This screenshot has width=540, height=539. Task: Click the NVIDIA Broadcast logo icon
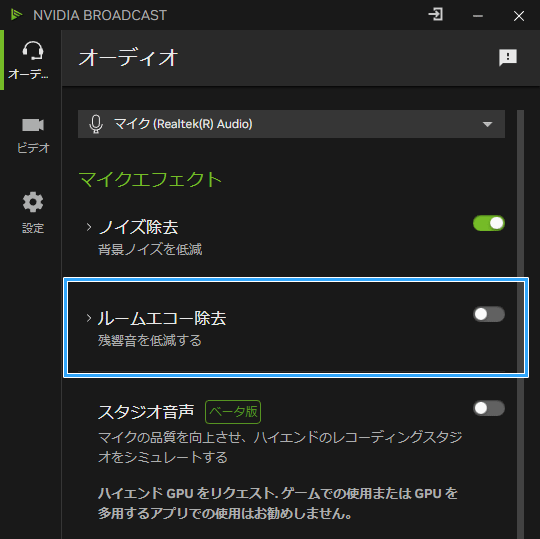[x=16, y=15]
